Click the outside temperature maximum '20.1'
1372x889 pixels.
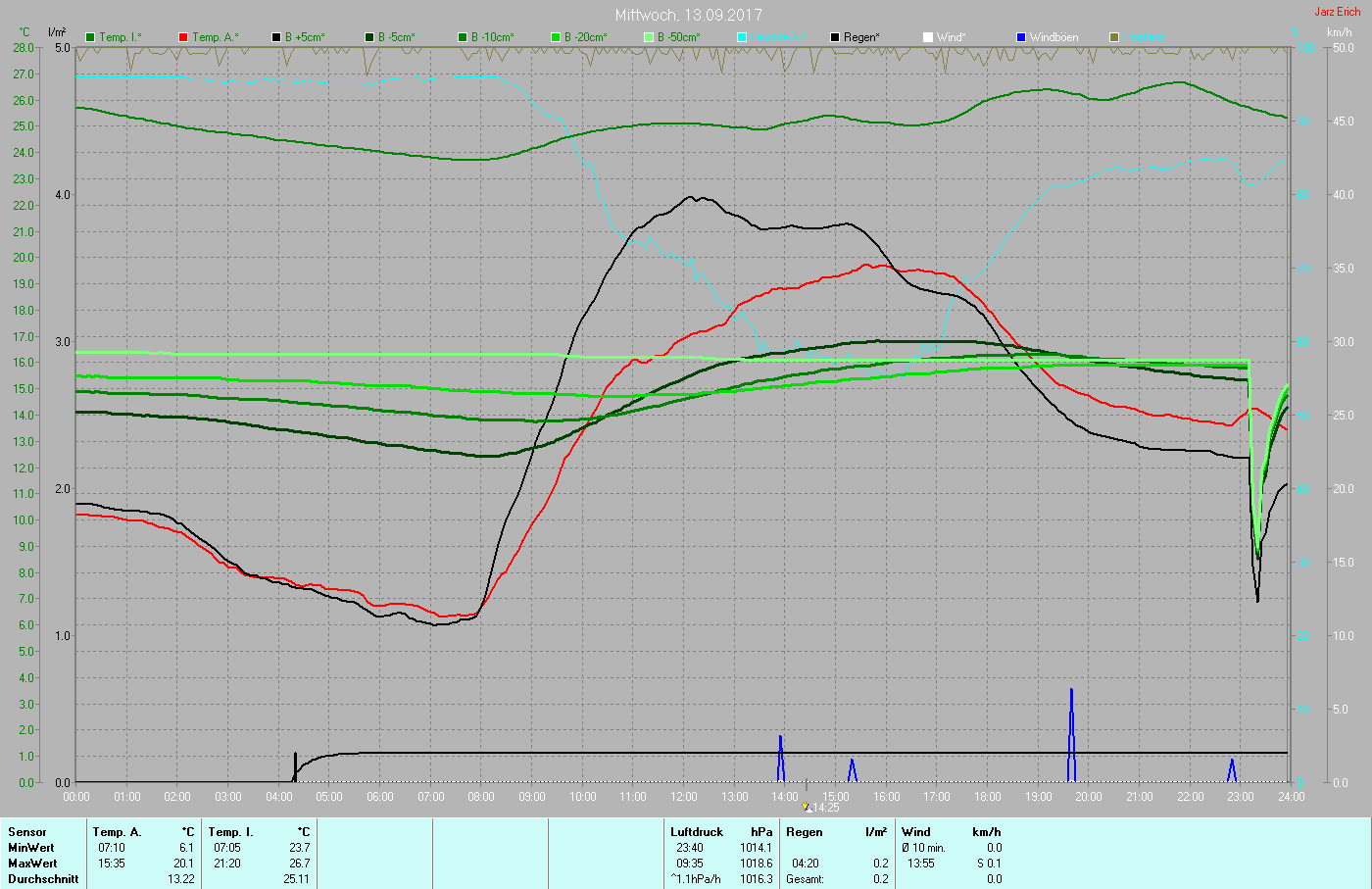coord(183,864)
